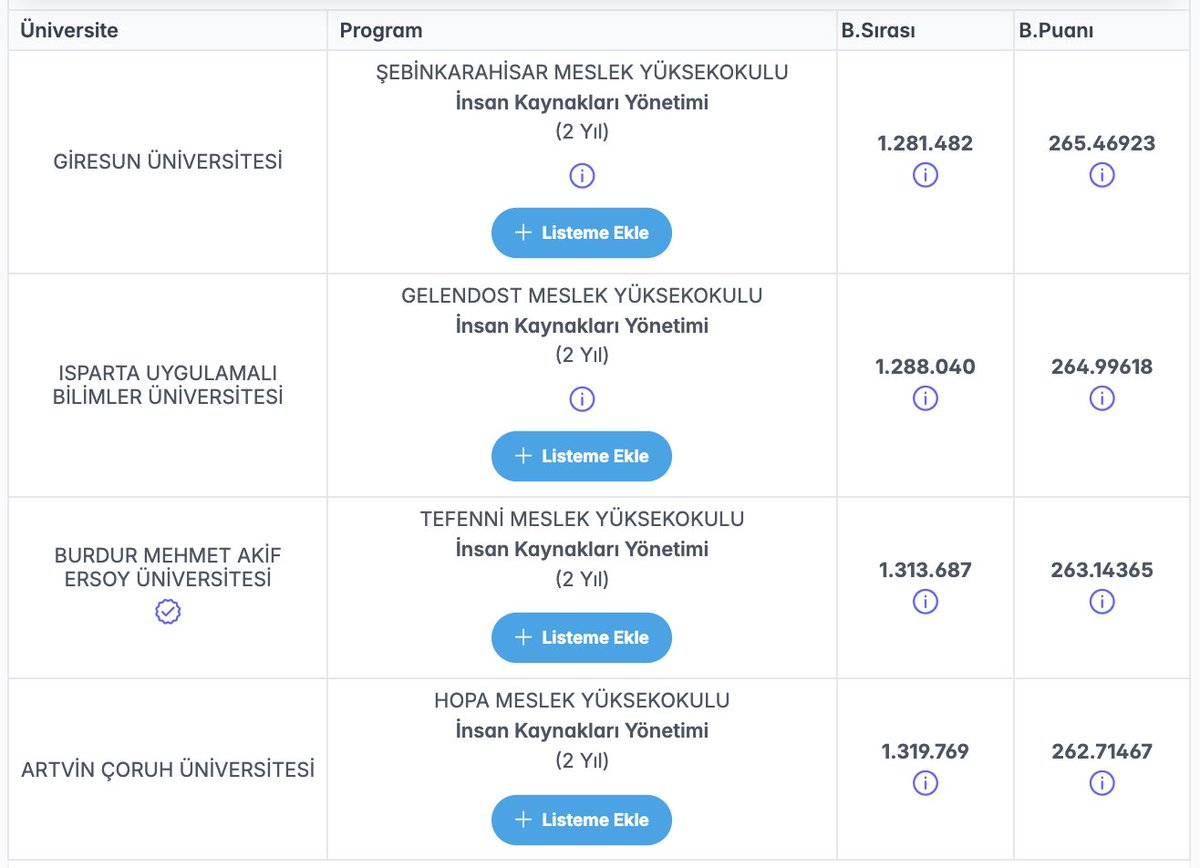
Task: Click İnsan Kaynakları Yönetimi in Burdur row
Action: (582, 549)
